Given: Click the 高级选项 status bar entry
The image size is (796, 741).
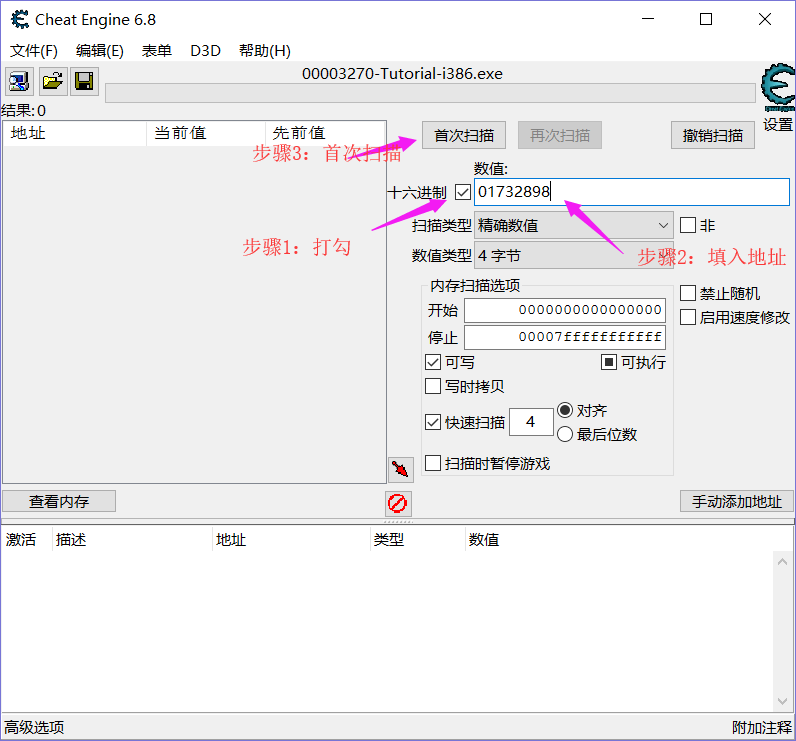Looking at the screenshot, I should coord(34,727).
